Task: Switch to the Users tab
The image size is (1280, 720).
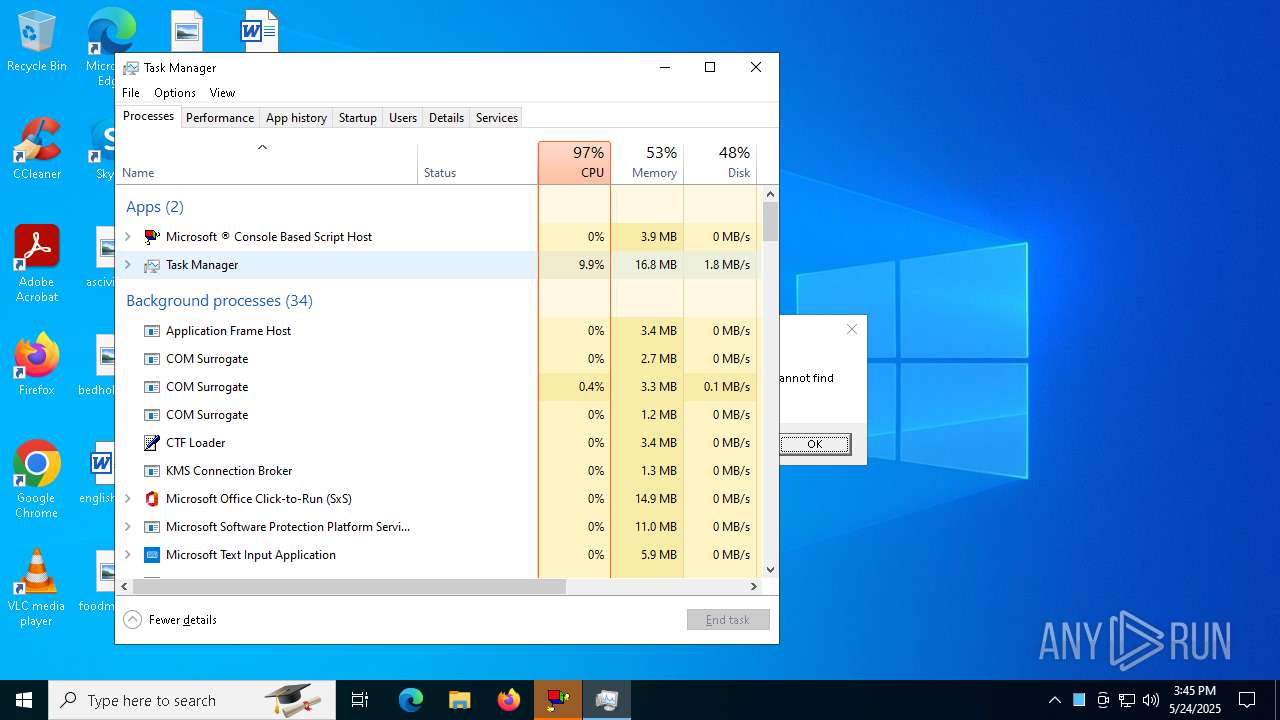Action: (403, 118)
